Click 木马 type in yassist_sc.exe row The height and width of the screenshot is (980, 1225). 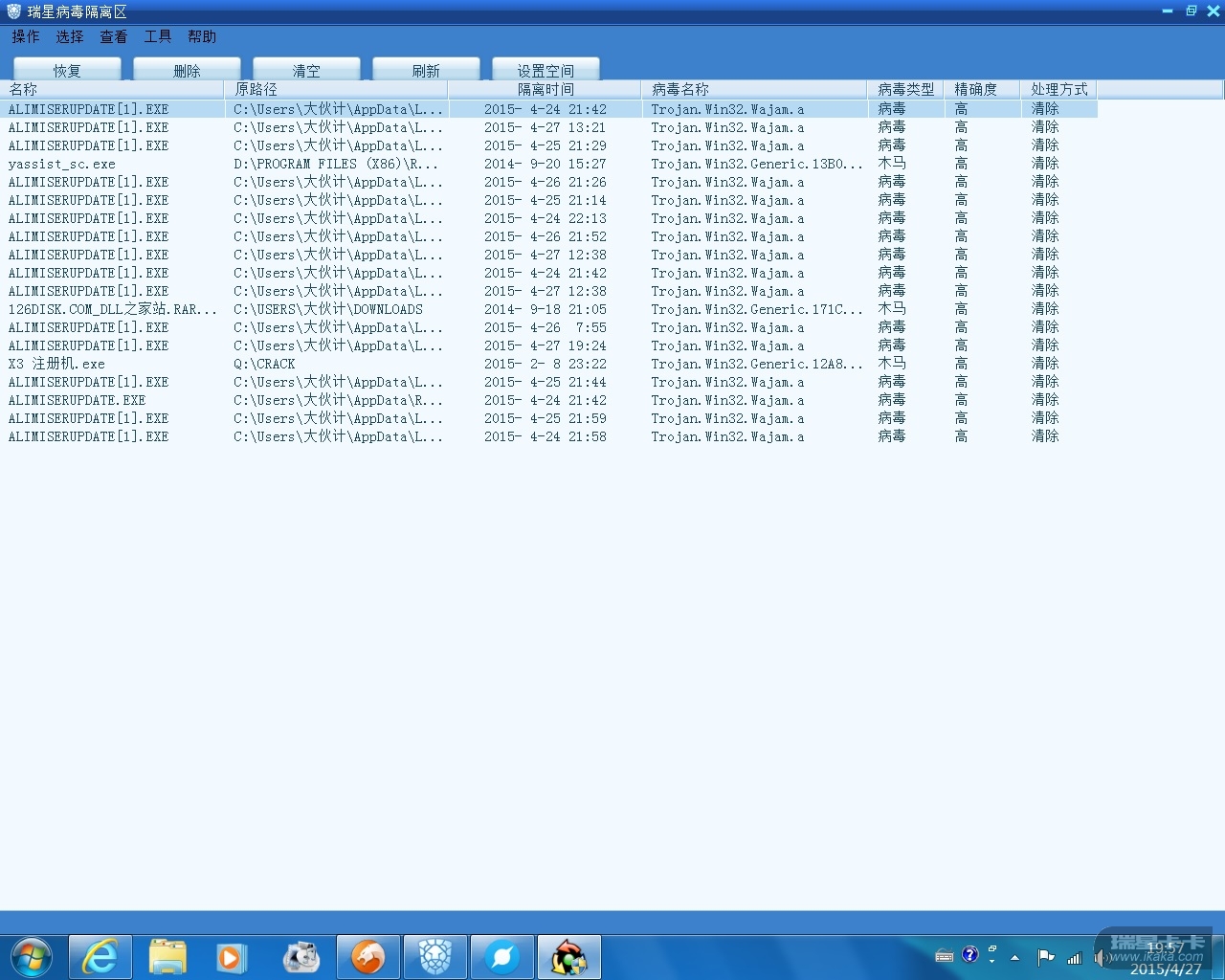point(892,164)
